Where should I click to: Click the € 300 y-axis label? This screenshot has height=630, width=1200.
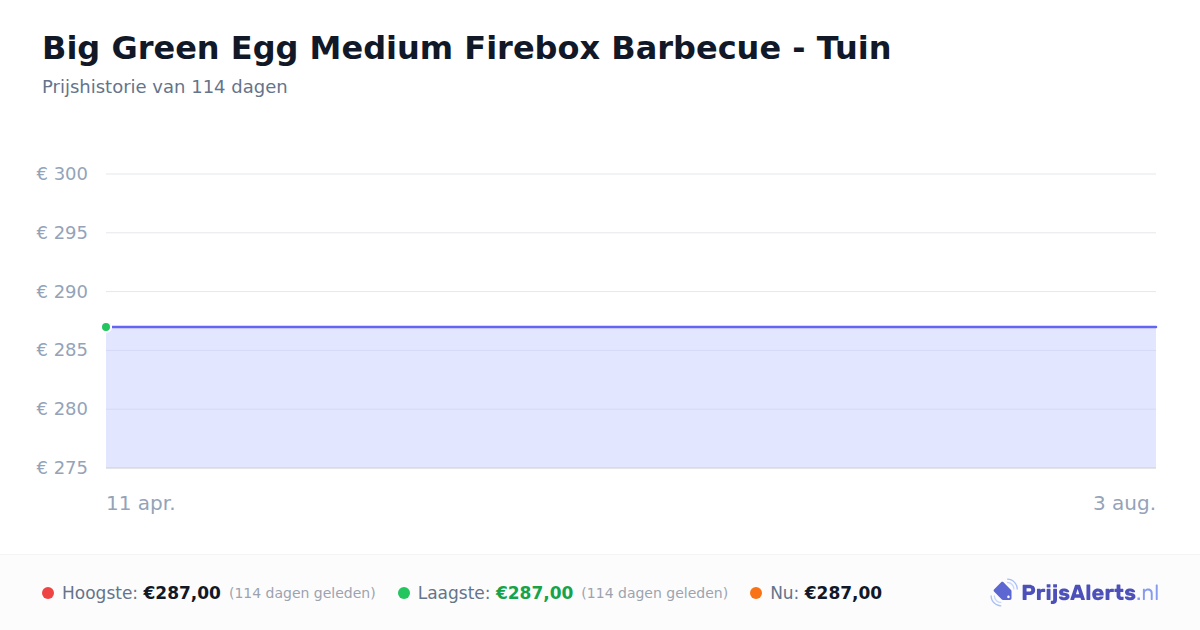62,174
